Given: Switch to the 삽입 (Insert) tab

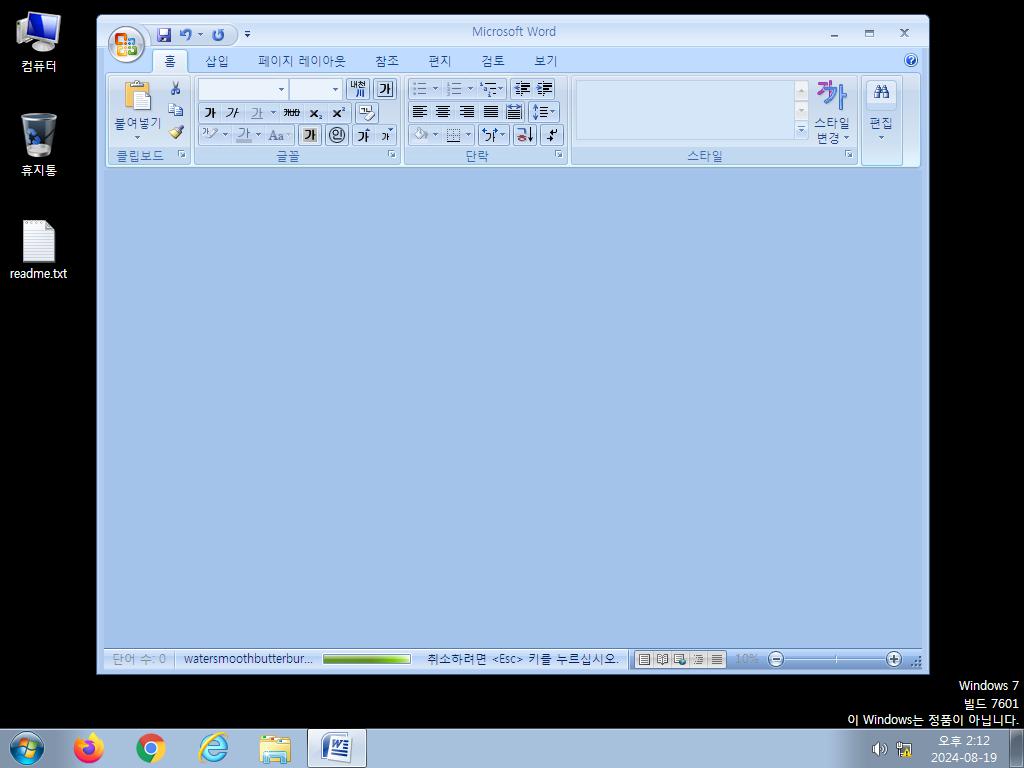Looking at the screenshot, I should click(217, 61).
